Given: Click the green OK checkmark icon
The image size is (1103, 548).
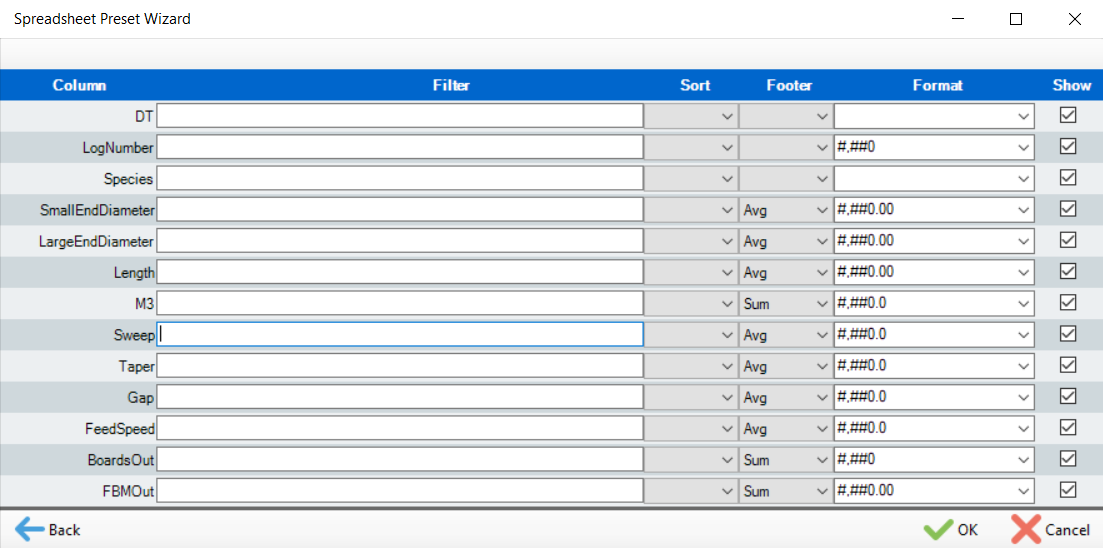Looking at the screenshot, I should coord(938,529).
